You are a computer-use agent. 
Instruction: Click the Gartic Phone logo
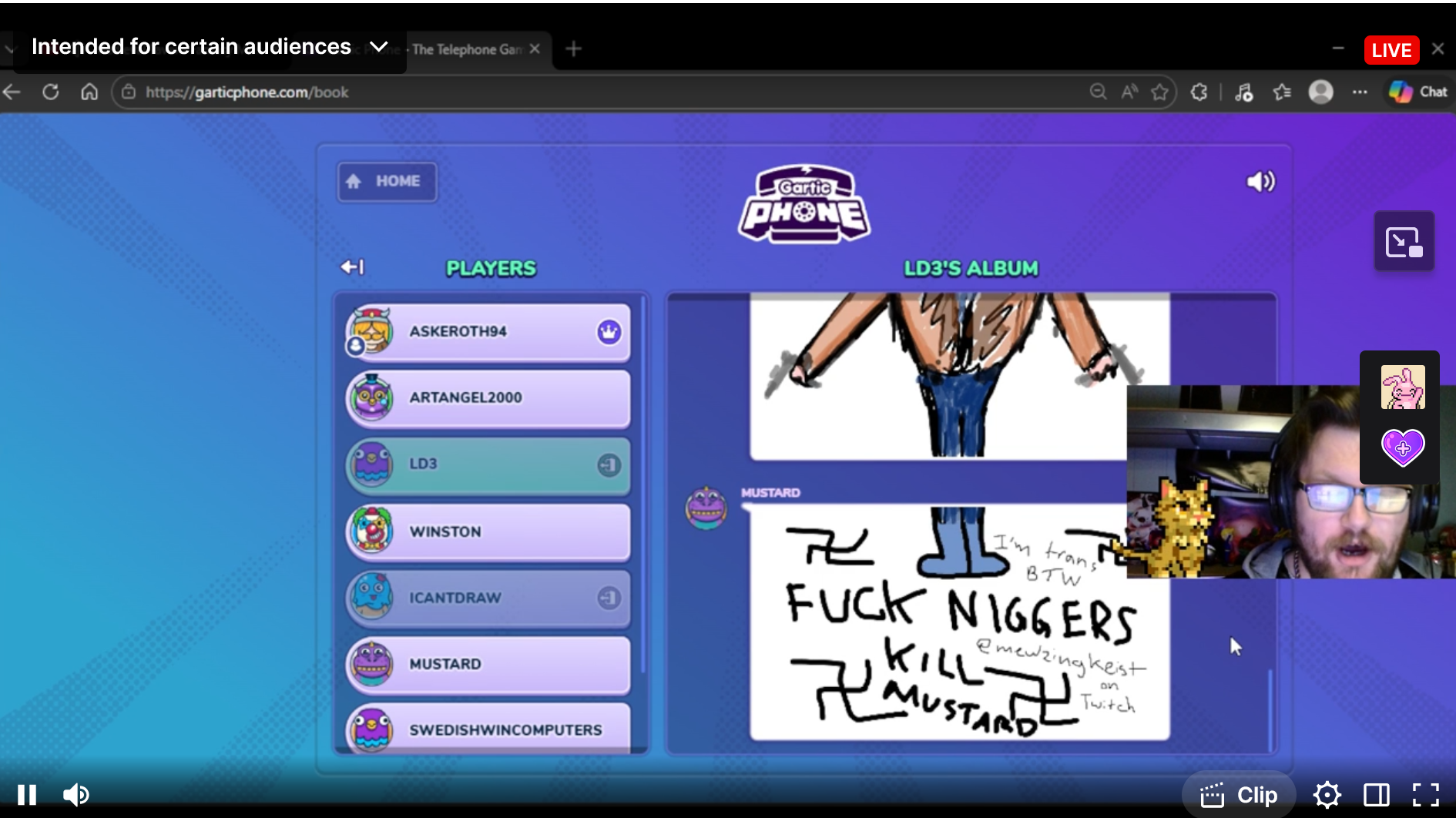tap(804, 204)
